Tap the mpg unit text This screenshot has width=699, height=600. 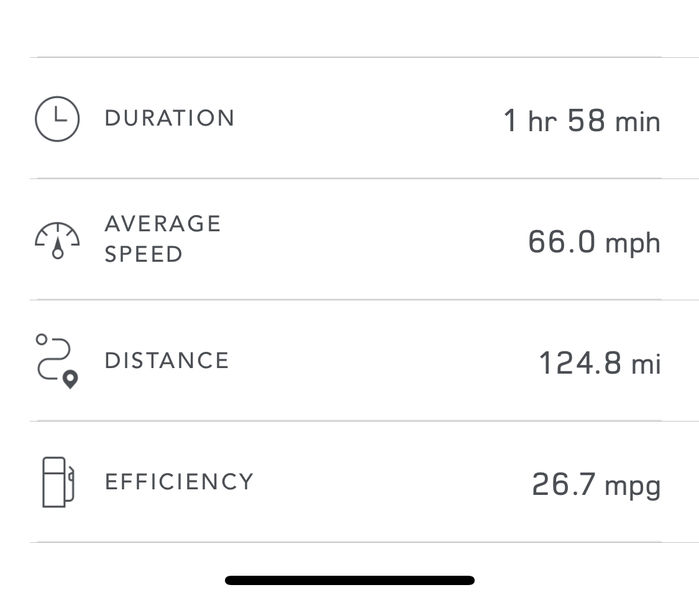pyautogui.click(x=633, y=487)
